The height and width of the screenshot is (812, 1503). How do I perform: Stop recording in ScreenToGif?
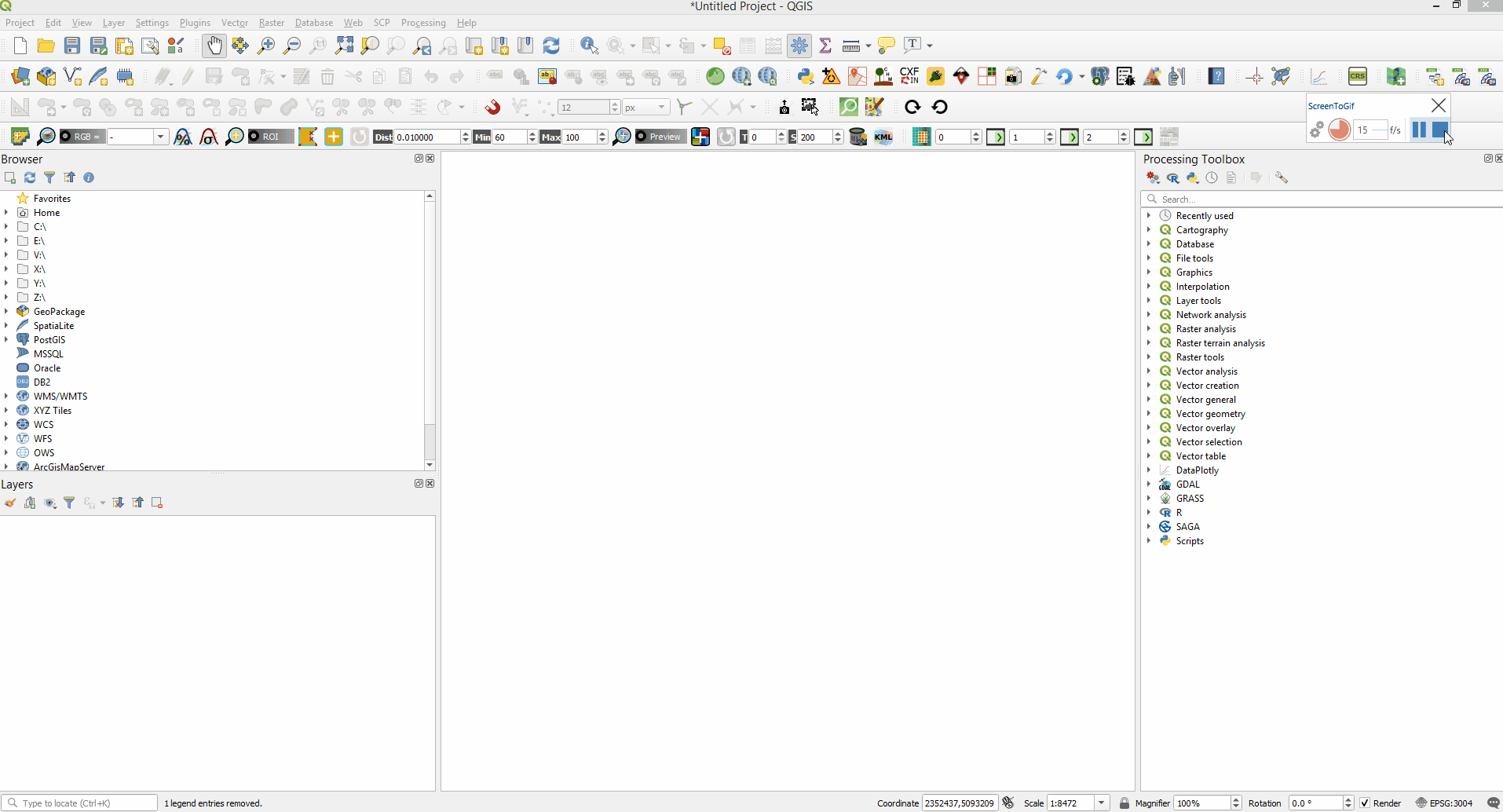pos(1439,130)
